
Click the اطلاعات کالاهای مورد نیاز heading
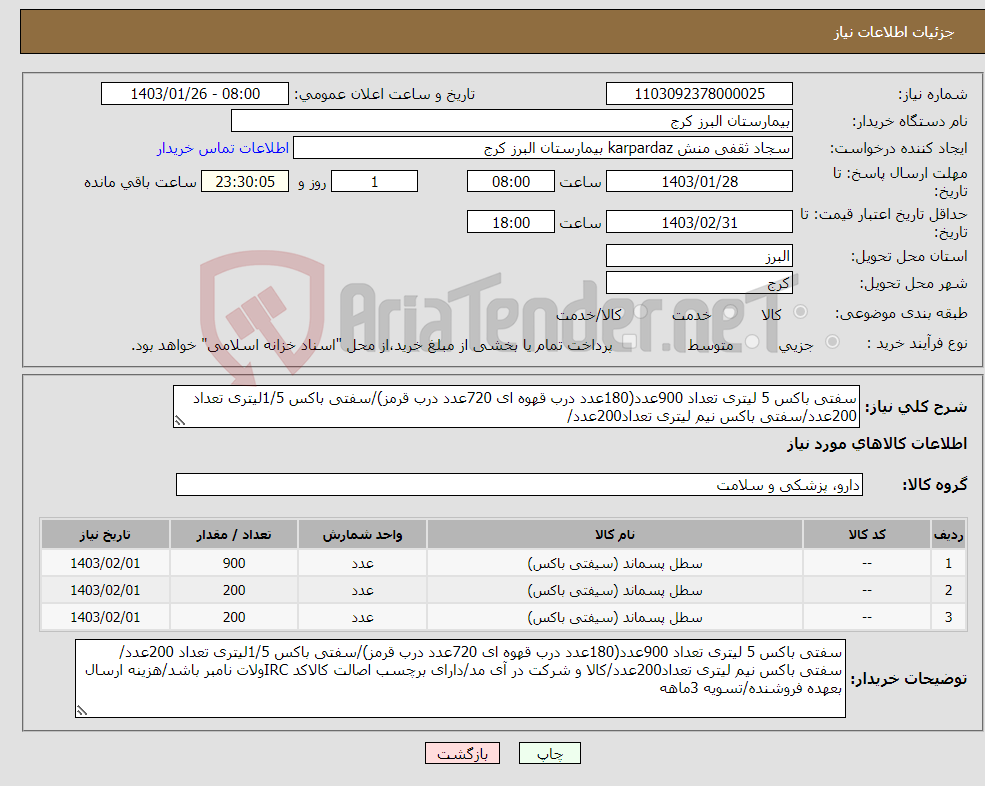[x=876, y=444]
